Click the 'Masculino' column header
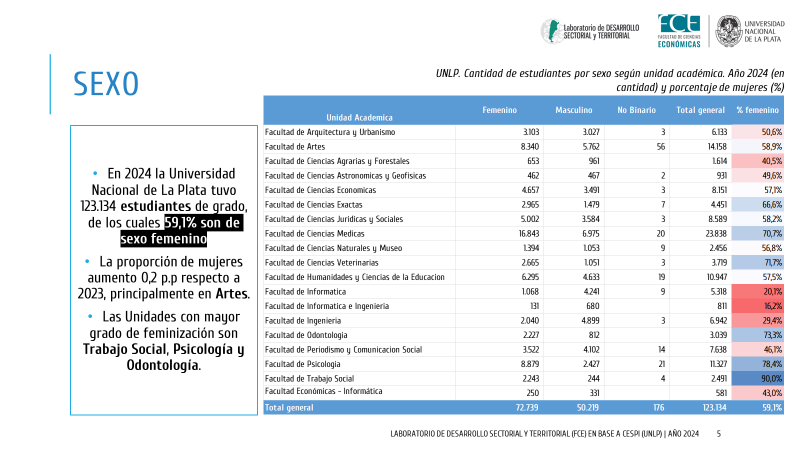The height and width of the screenshot is (450, 800). click(x=573, y=110)
